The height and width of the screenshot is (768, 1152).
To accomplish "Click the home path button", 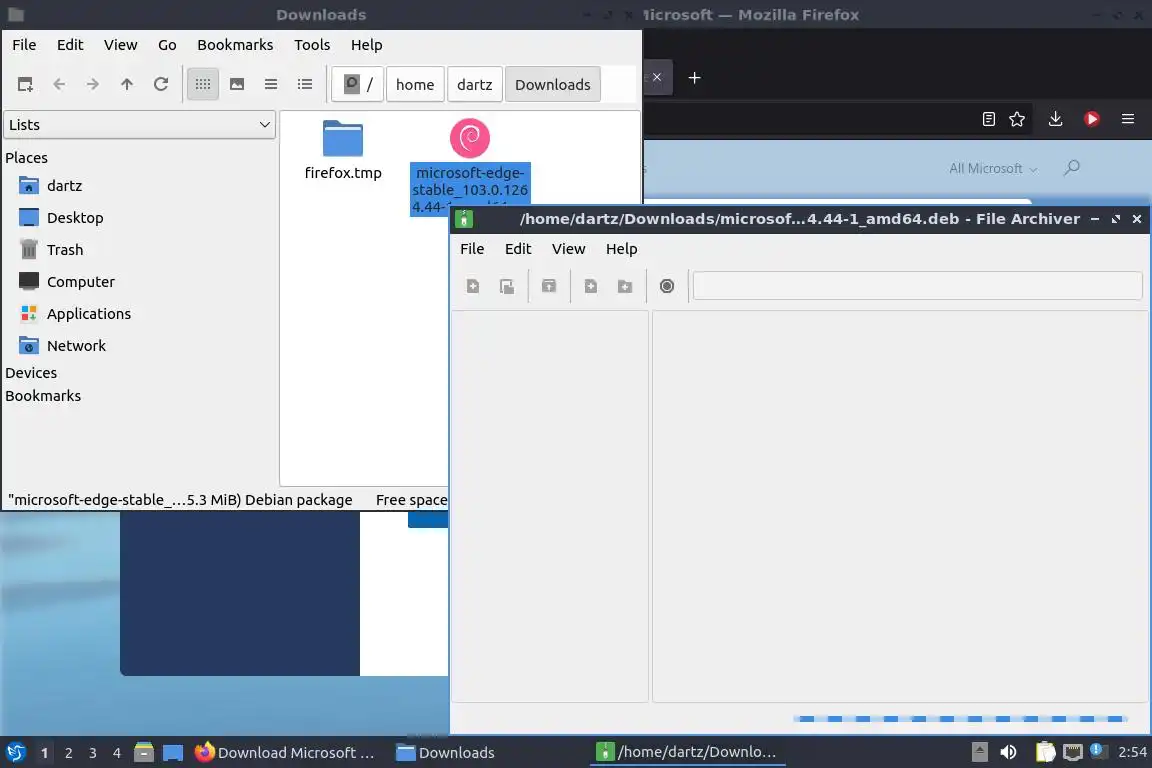I will [x=415, y=85].
